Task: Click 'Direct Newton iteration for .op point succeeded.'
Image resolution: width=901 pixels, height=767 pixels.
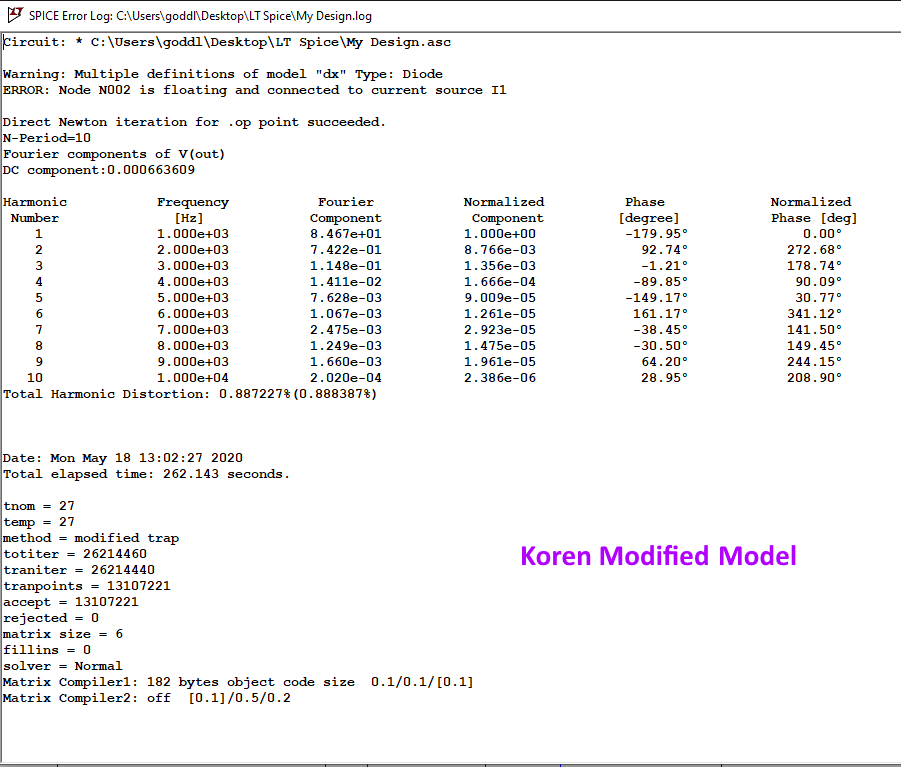Action: (194, 122)
